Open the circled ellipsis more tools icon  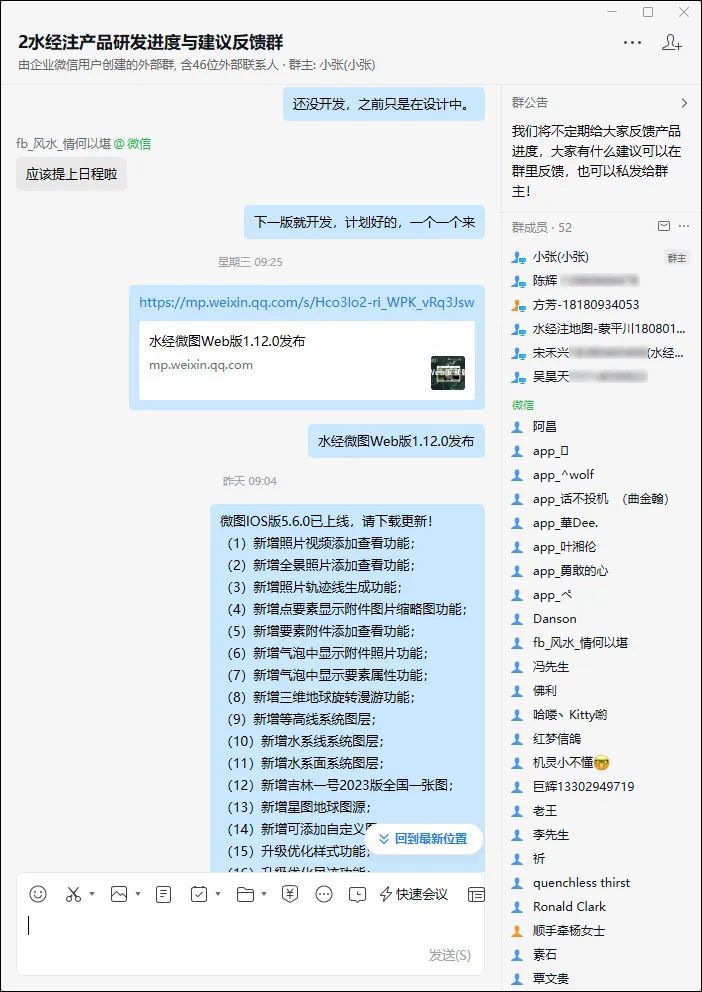(324, 894)
